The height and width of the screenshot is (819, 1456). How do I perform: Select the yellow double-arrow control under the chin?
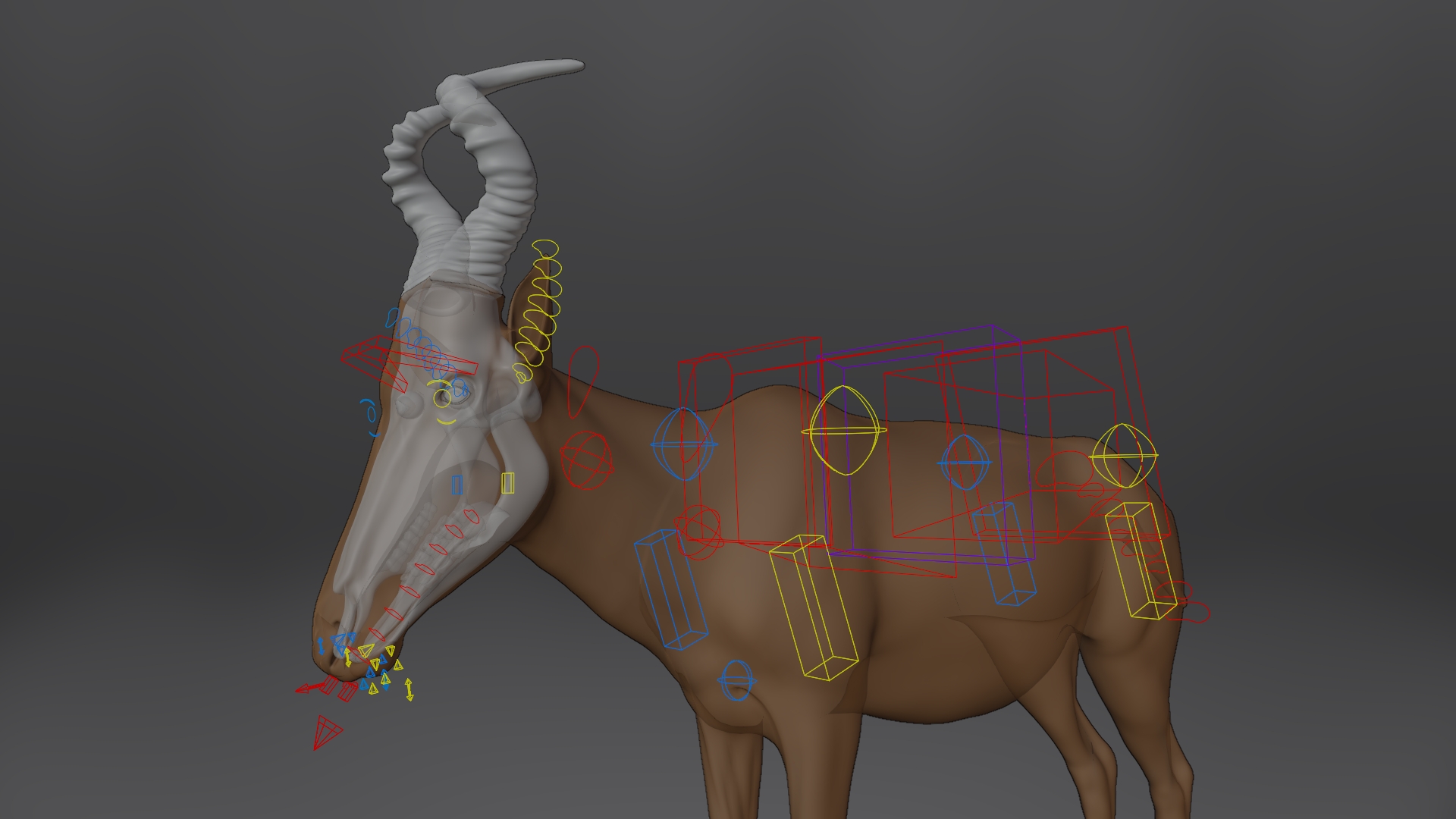(409, 689)
